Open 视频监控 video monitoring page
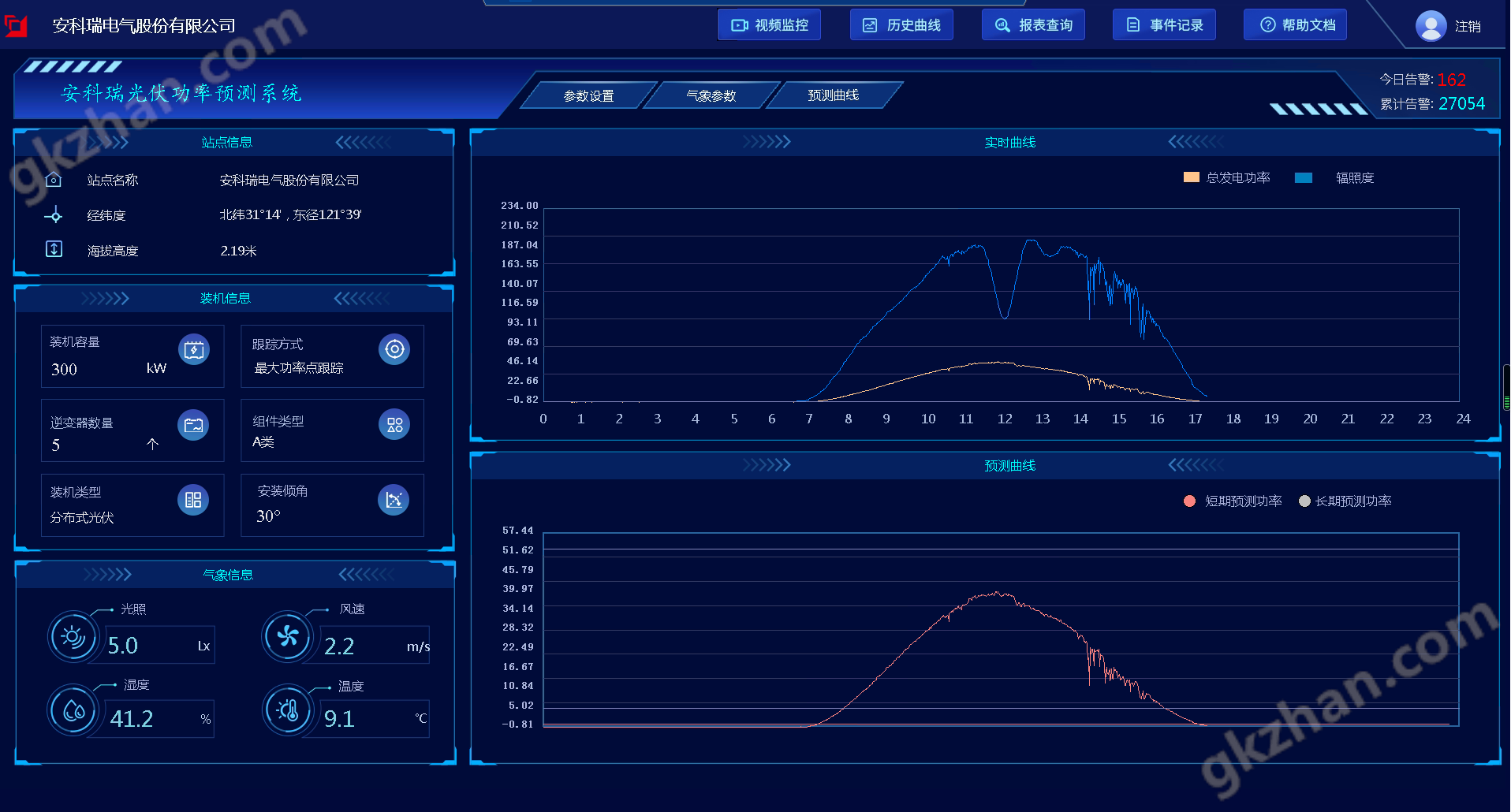The height and width of the screenshot is (812, 1511). click(769, 25)
